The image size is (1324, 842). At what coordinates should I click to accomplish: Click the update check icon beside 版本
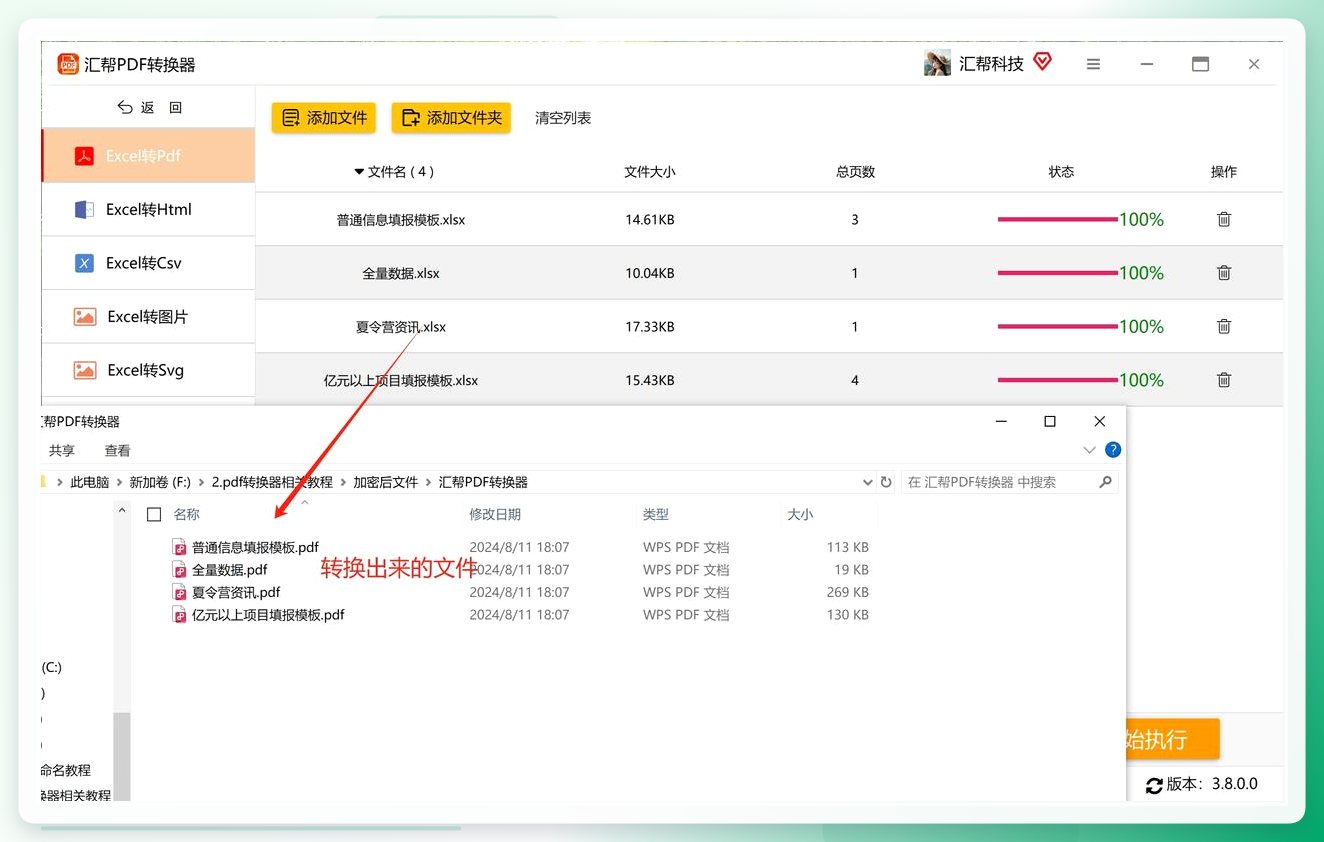click(1154, 785)
